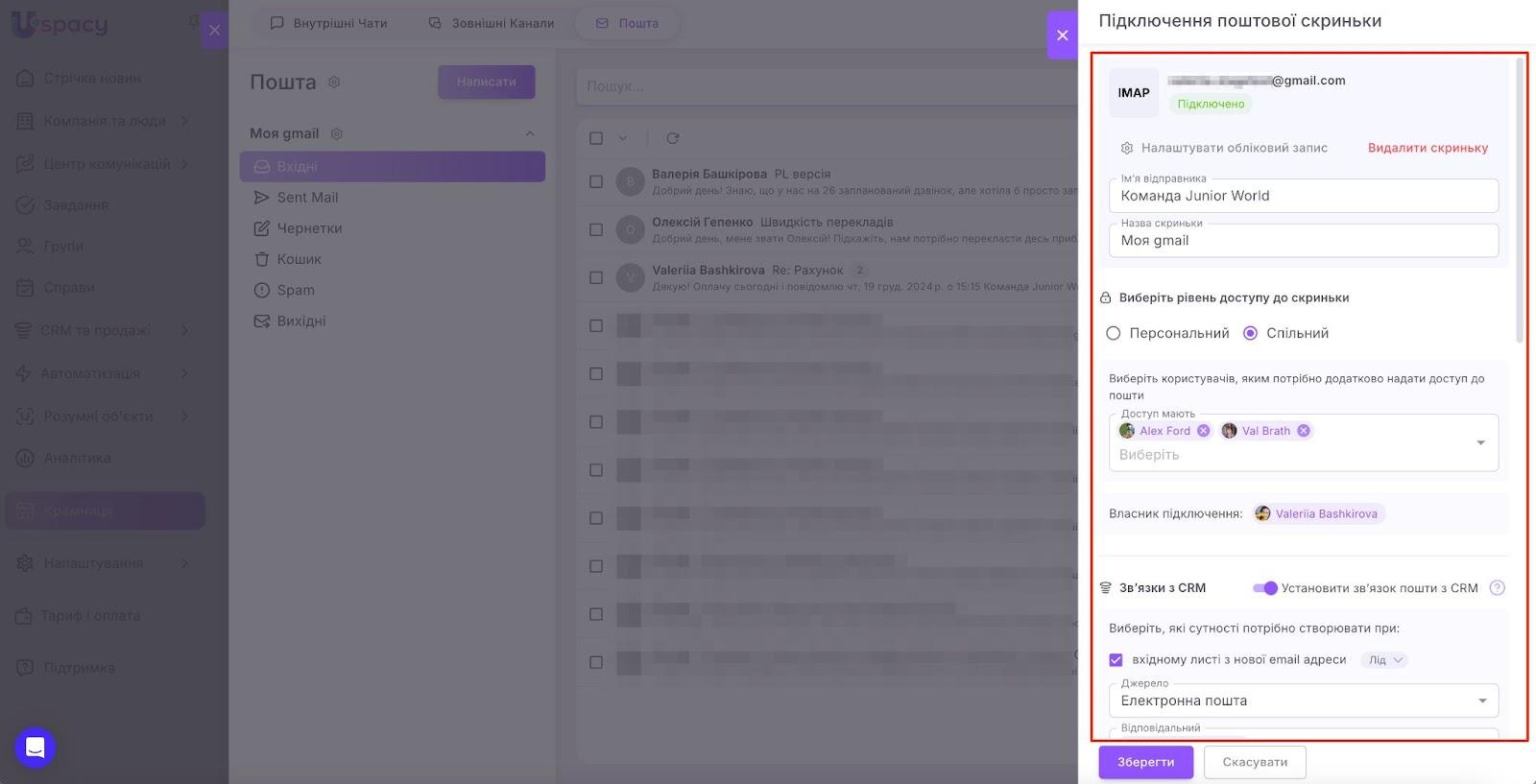The width and height of the screenshot is (1536, 784).
Task: Open bulk selection dropdown arrow
Action: (x=622, y=138)
